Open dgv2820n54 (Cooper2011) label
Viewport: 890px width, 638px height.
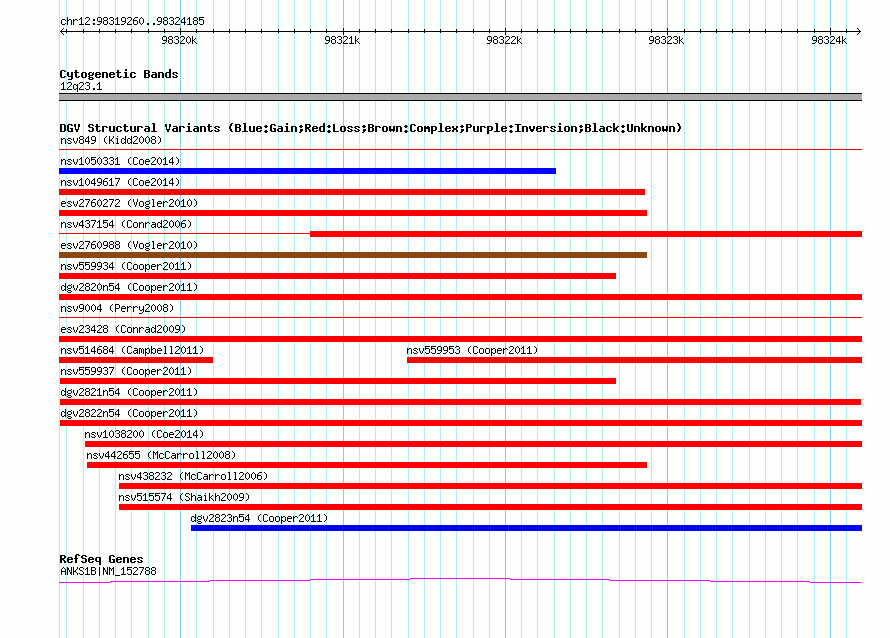129,287
